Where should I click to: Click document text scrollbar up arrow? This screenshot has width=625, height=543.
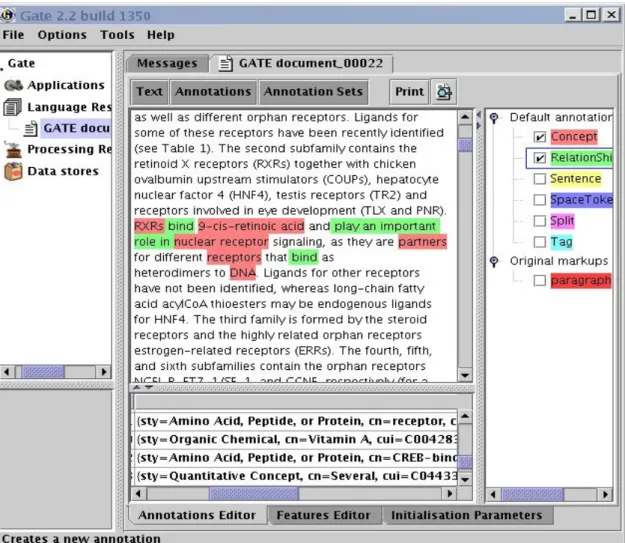click(465, 117)
